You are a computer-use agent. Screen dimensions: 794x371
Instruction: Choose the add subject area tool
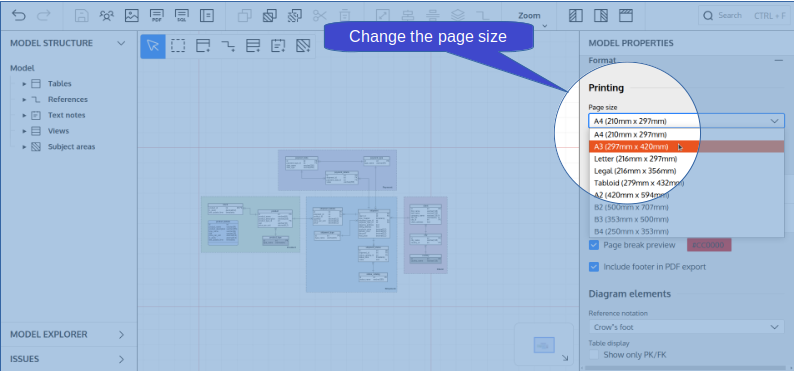coord(303,46)
